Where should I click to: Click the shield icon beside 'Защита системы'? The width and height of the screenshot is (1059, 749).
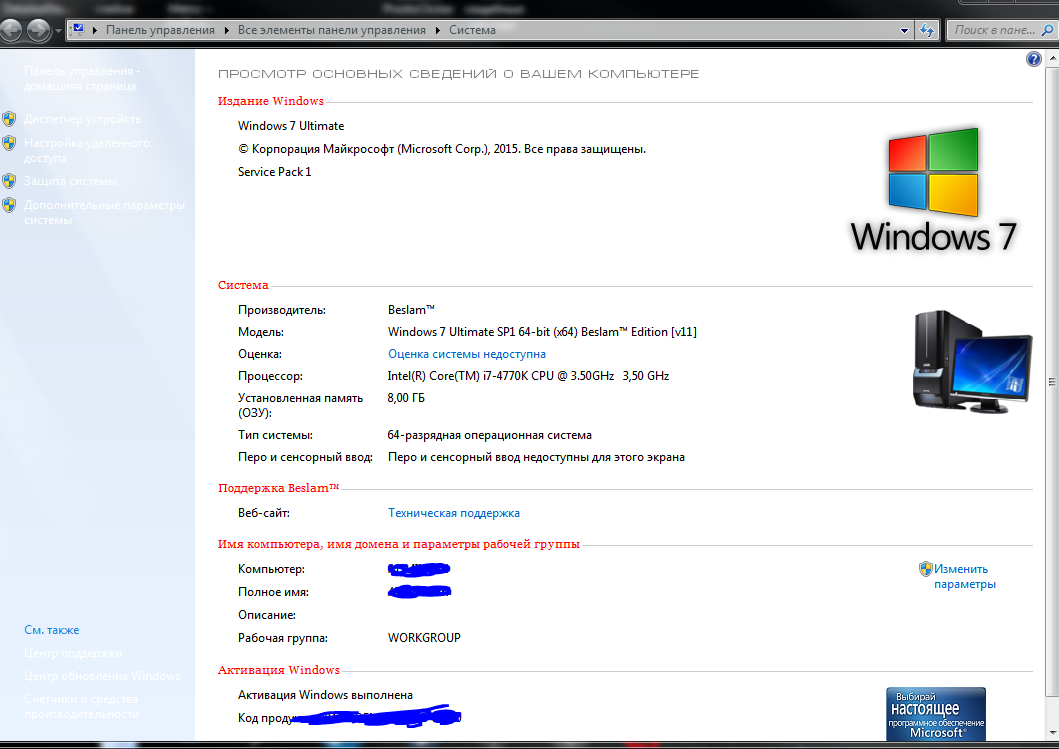(x=9, y=181)
